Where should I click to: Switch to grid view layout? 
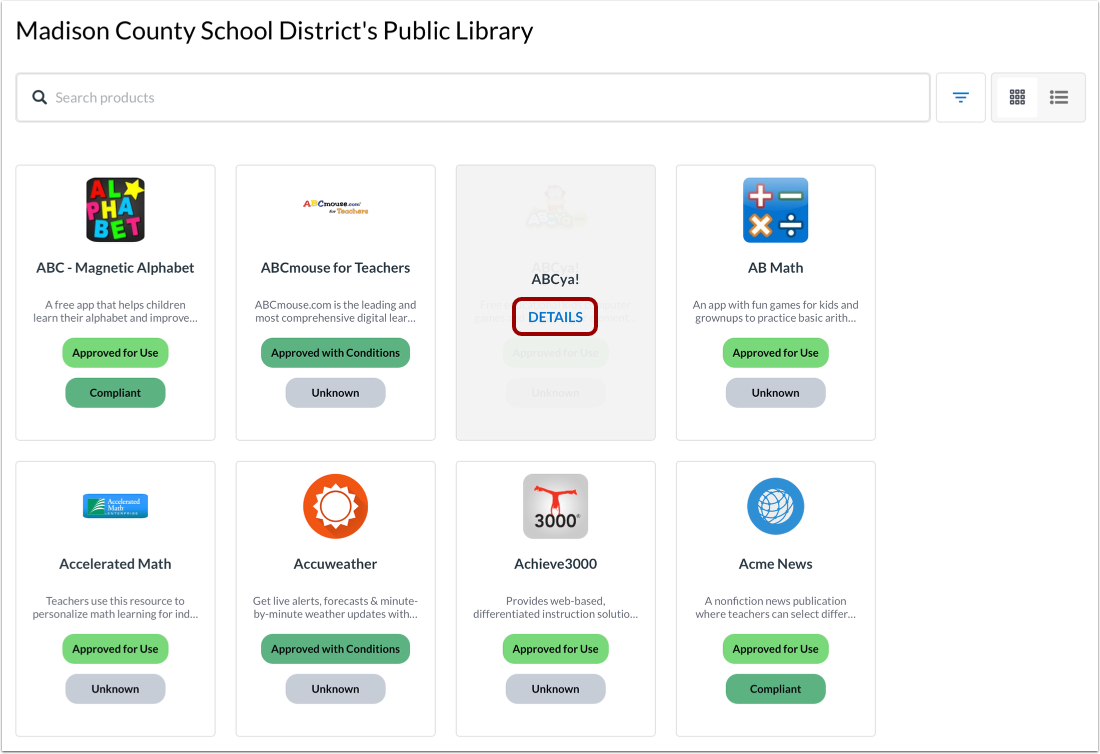(x=1017, y=97)
